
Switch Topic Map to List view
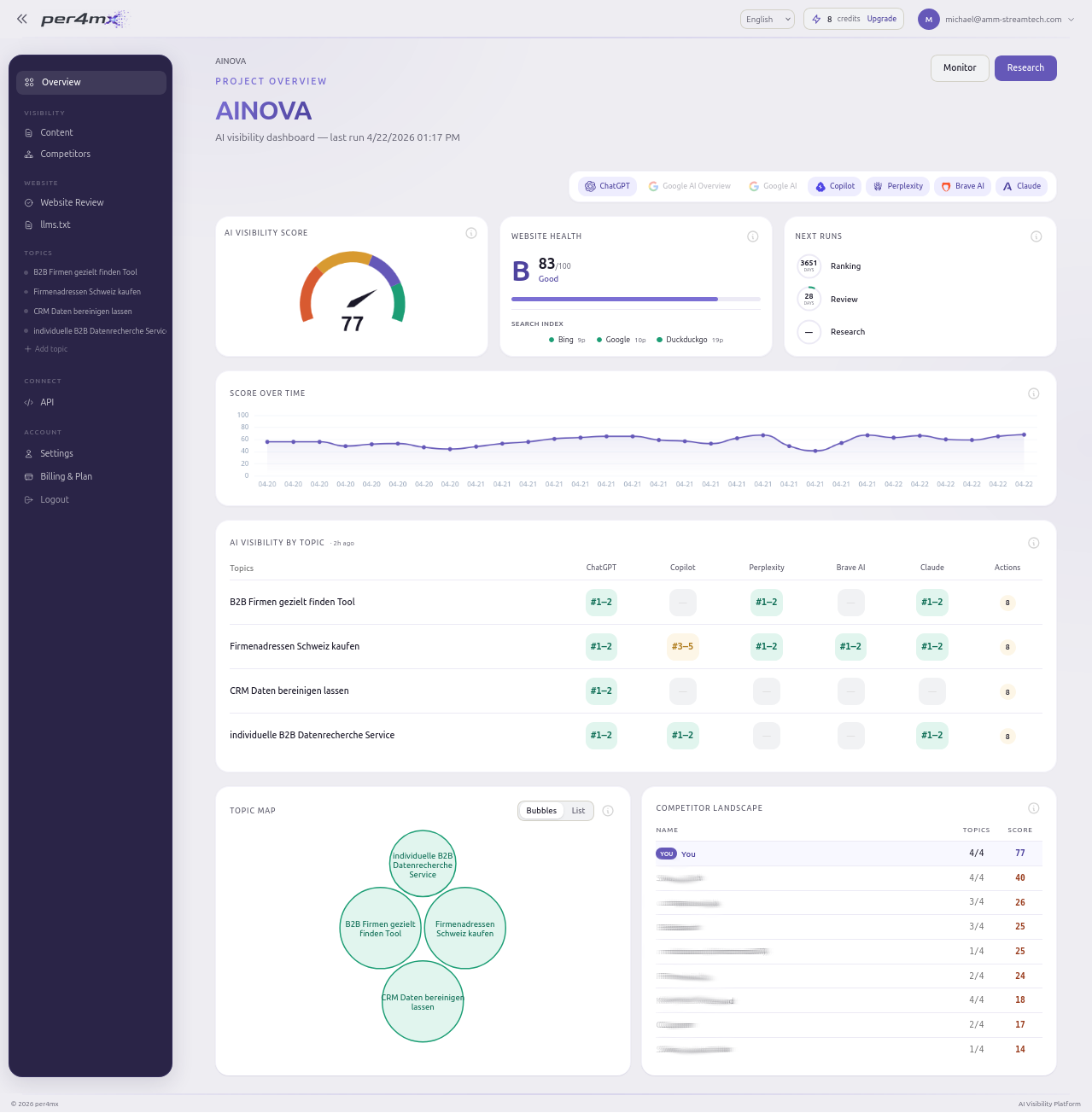click(x=578, y=811)
